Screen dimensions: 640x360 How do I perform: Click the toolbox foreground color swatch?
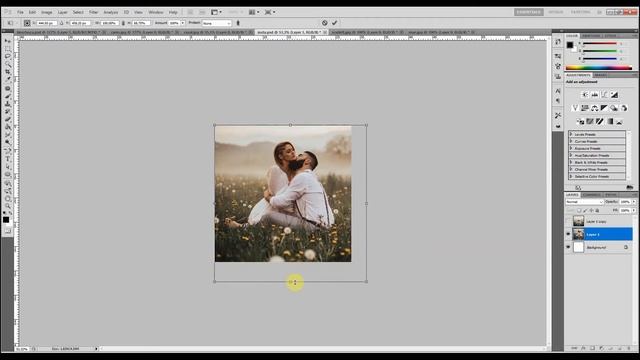(x=6, y=220)
